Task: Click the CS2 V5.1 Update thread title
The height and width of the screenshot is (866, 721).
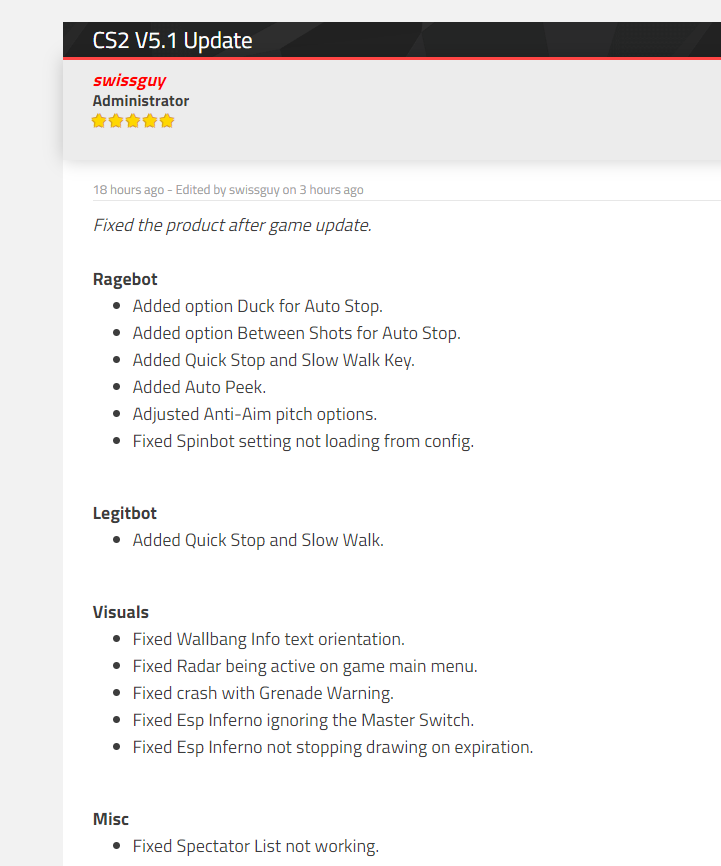Action: (x=172, y=40)
